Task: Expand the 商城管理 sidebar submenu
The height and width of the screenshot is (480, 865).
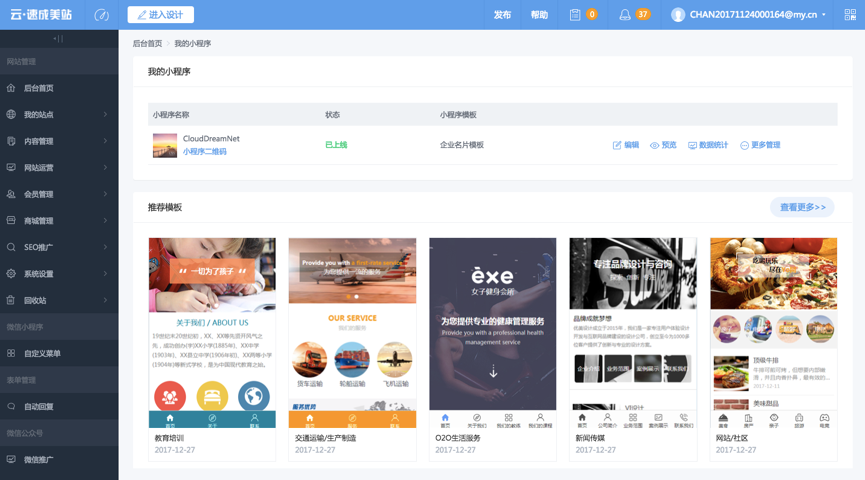Action: point(59,221)
